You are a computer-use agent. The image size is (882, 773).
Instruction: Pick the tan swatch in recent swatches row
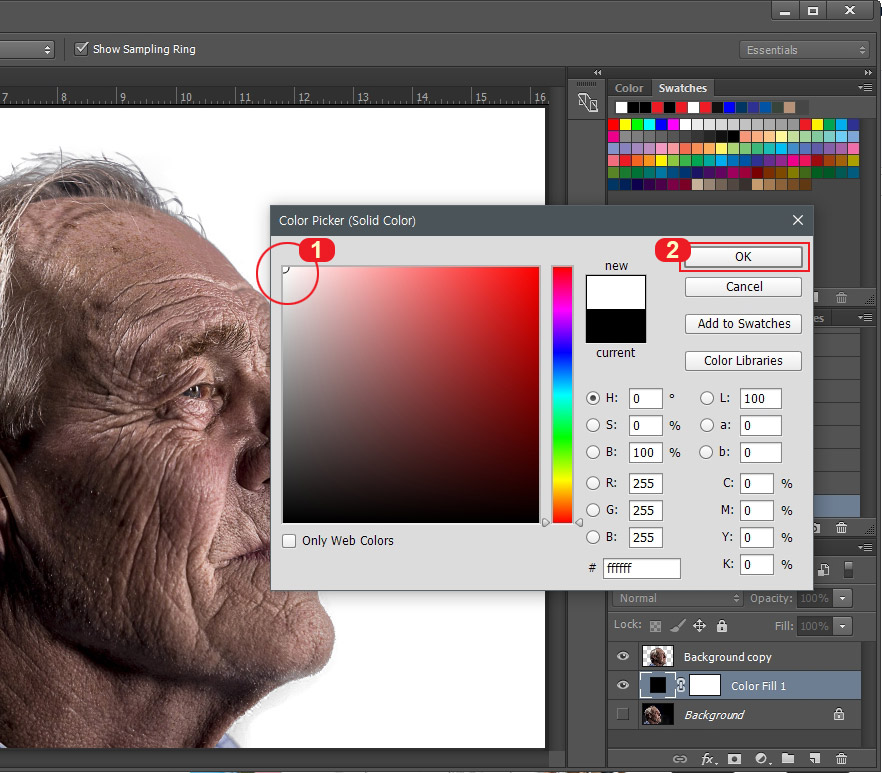(789, 107)
